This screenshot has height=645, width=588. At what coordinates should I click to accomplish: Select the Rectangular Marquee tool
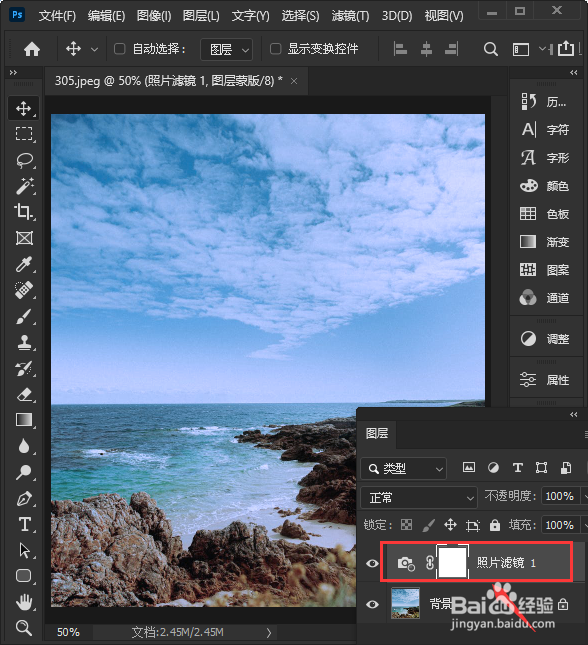coord(23,134)
